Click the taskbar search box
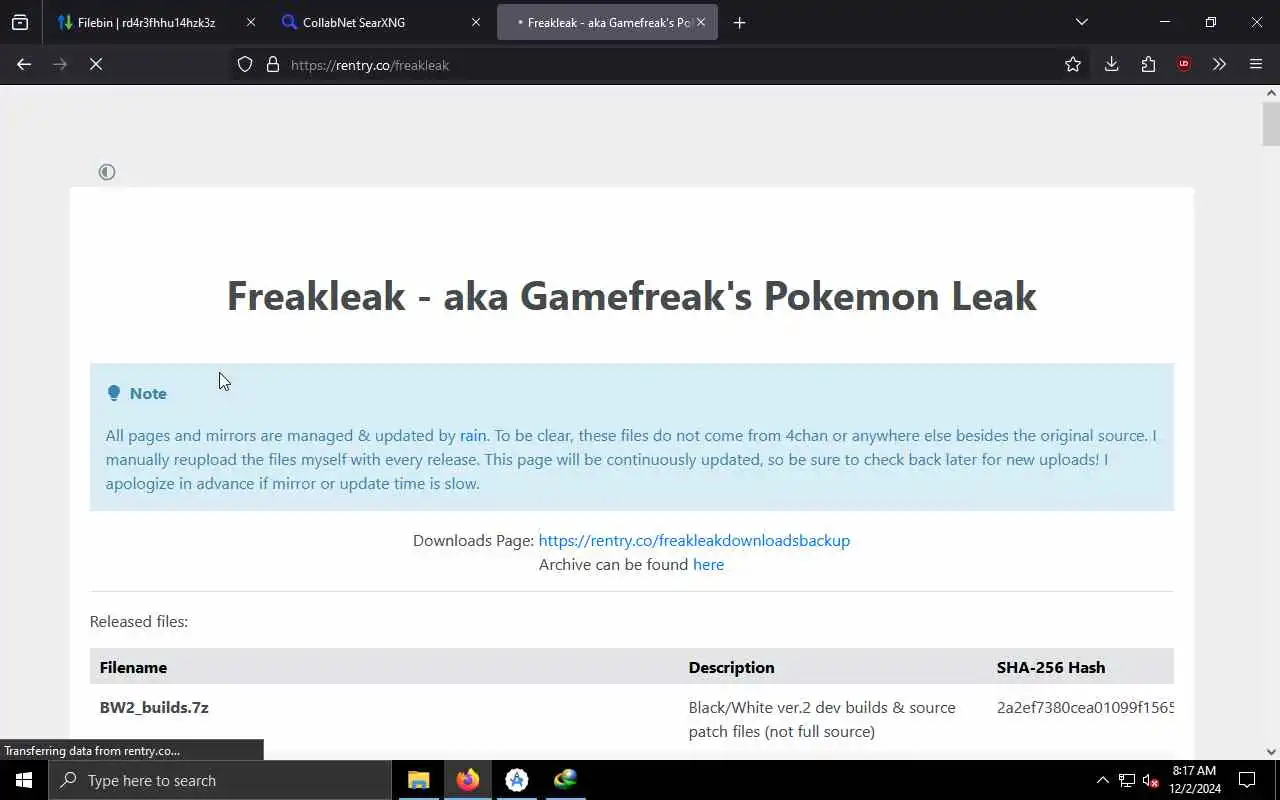This screenshot has height=800, width=1280. (220, 780)
